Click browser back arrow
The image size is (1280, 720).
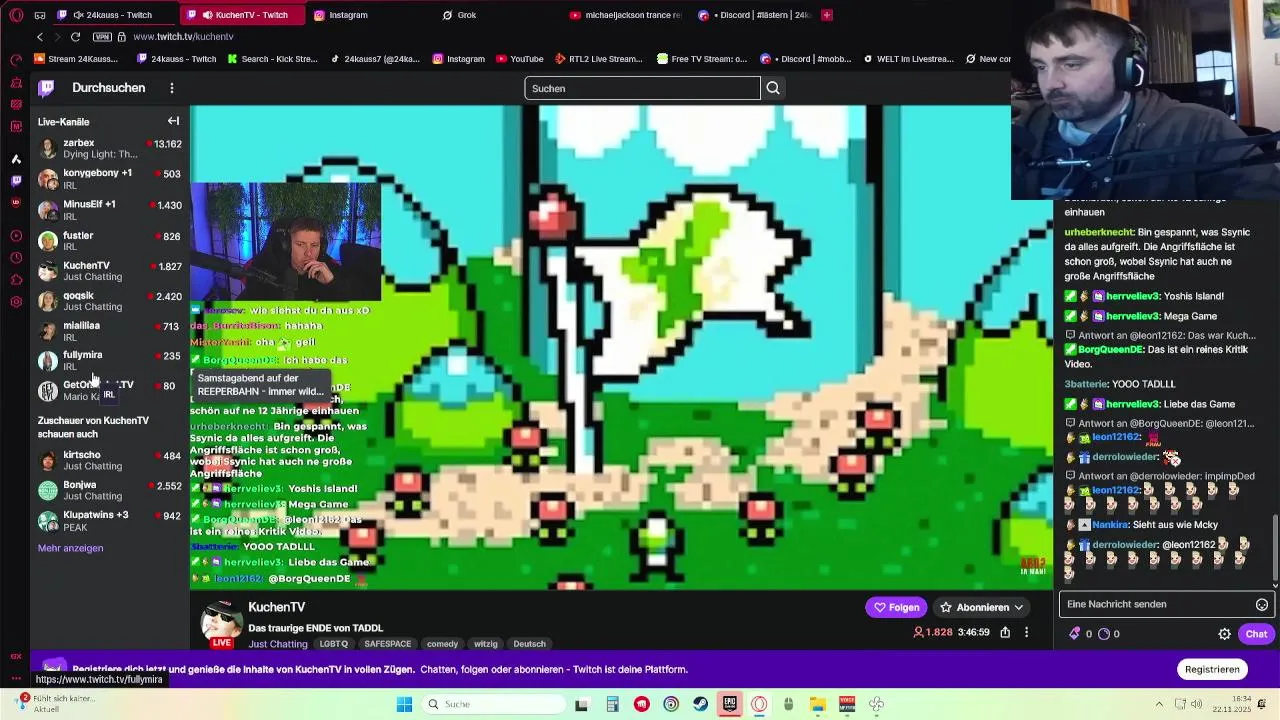click(x=40, y=37)
